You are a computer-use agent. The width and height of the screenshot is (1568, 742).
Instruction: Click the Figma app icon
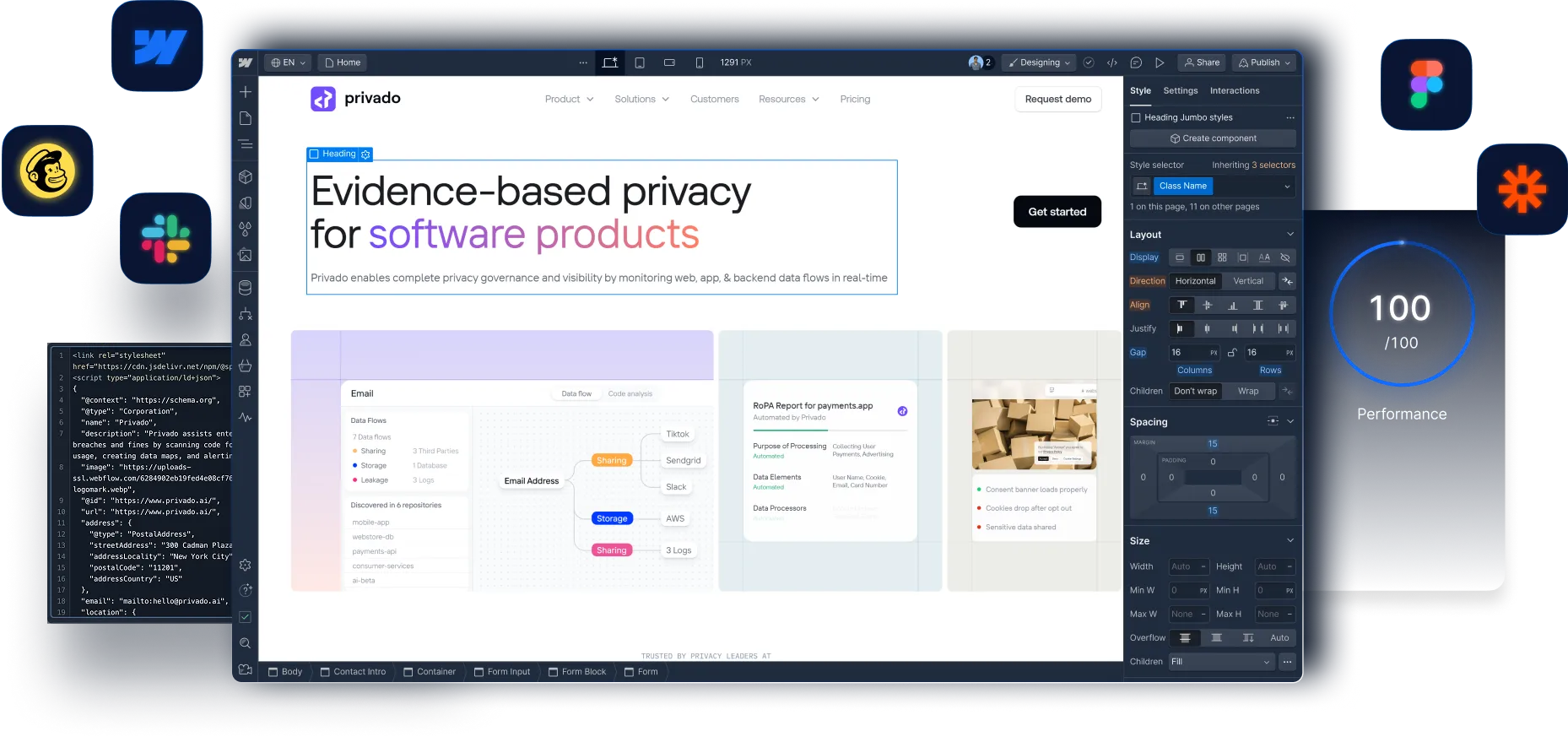[1426, 84]
